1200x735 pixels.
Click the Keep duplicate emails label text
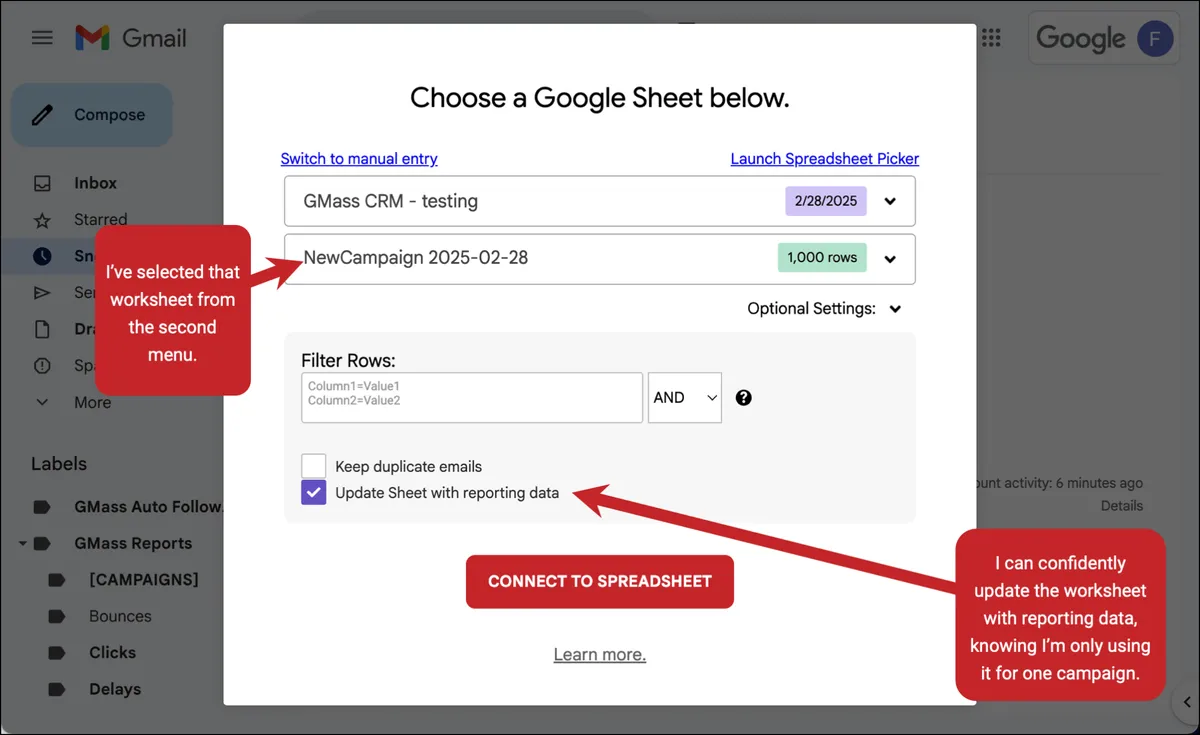click(409, 467)
